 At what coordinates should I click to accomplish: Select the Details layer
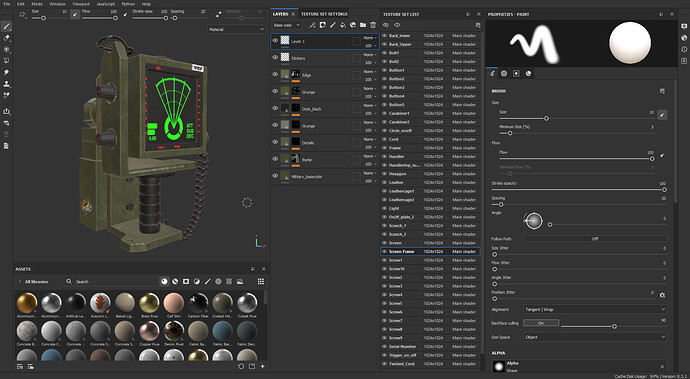324,143
